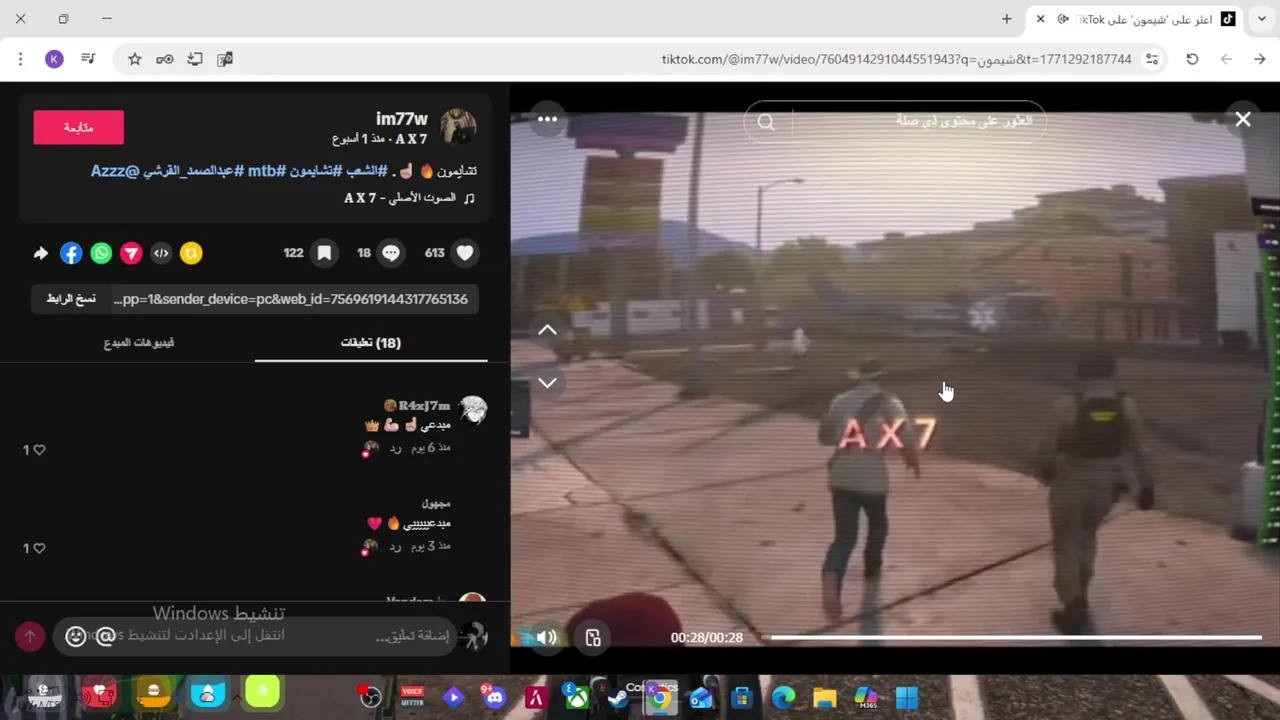Image resolution: width=1280 pixels, height=720 pixels.
Task: Open R4xJ7m commenter avatar
Action: pos(472,411)
